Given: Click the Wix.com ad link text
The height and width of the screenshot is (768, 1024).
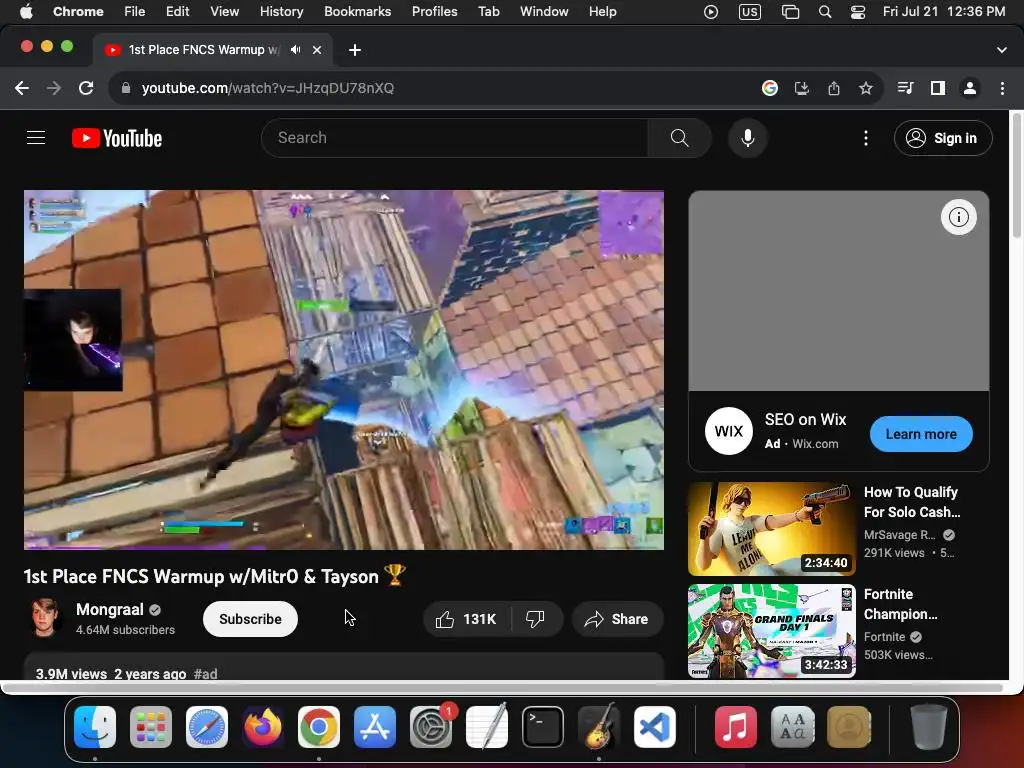Looking at the screenshot, I should pos(815,443).
